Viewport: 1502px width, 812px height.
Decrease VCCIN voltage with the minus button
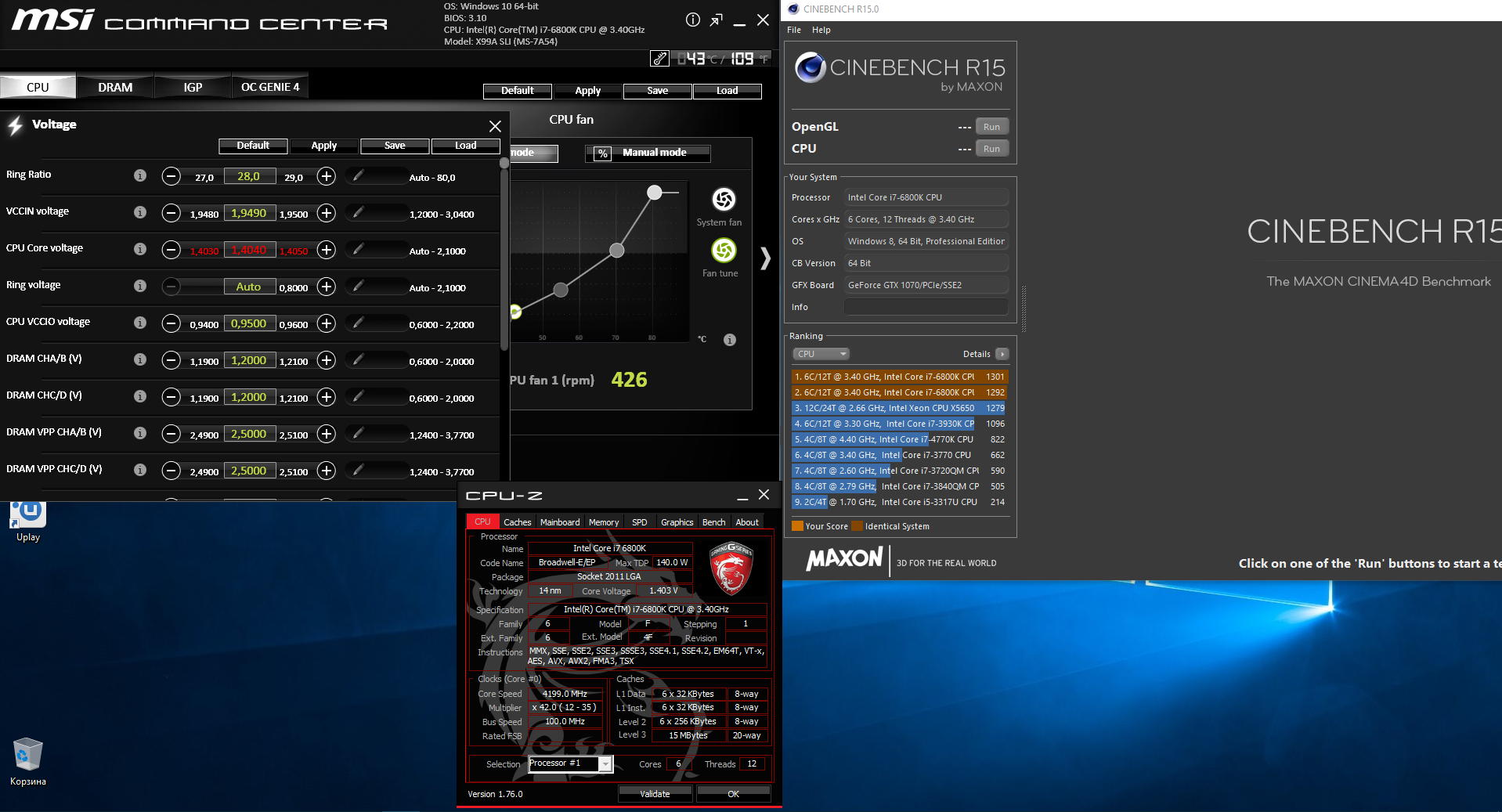tap(171, 213)
